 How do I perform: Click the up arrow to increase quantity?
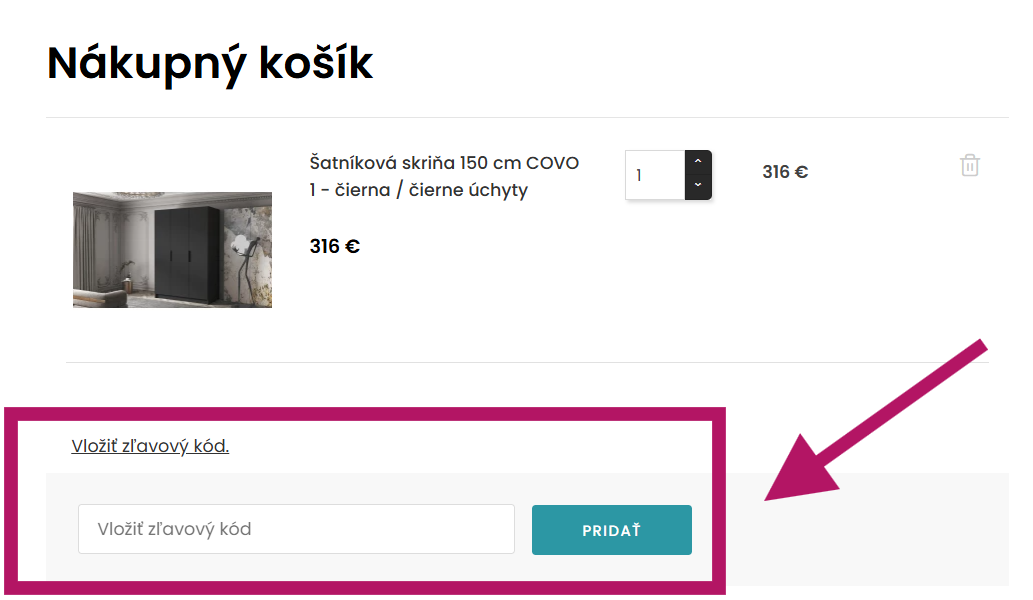tap(699, 159)
